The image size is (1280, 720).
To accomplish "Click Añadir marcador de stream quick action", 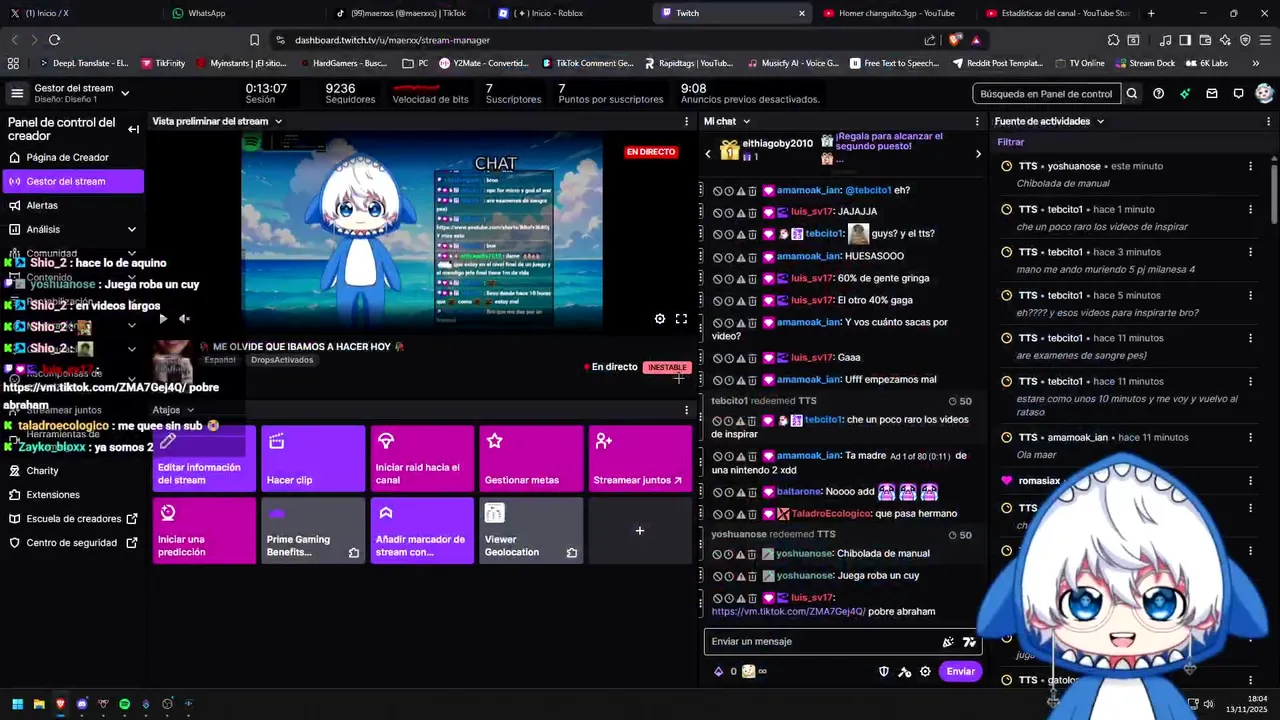I will [x=422, y=531].
